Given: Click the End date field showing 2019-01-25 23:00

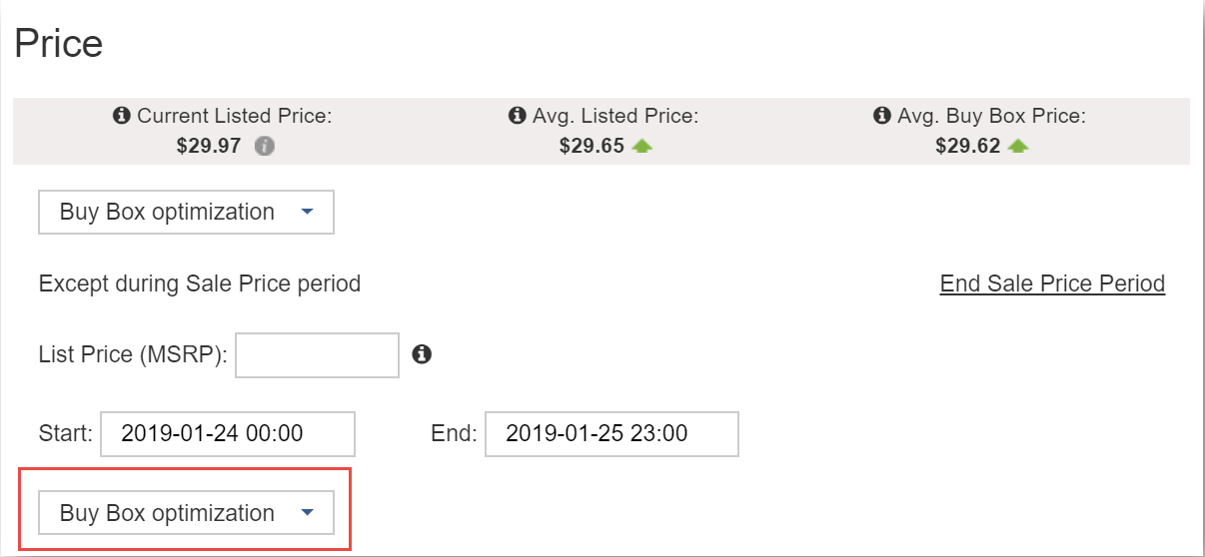Looking at the screenshot, I should (x=612, y=434).
